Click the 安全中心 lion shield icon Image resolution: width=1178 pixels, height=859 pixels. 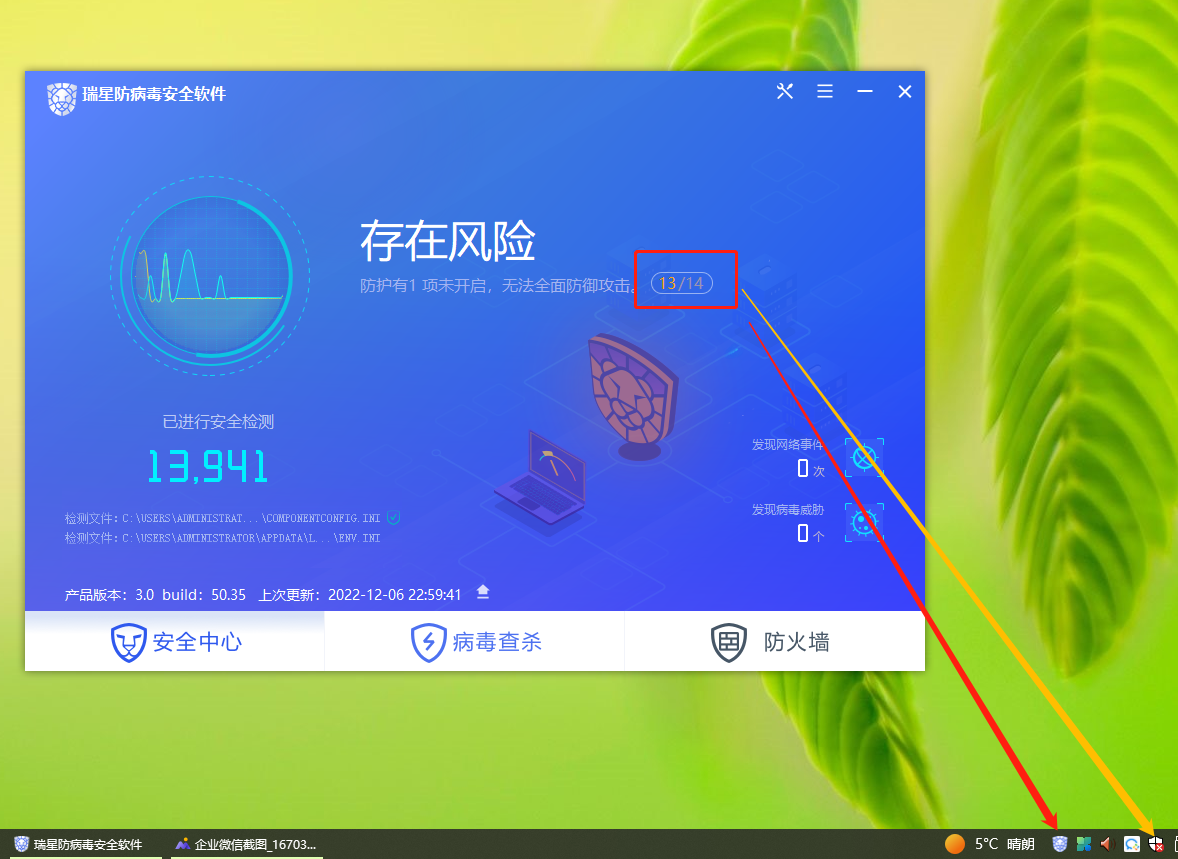(x=128, y=642)
